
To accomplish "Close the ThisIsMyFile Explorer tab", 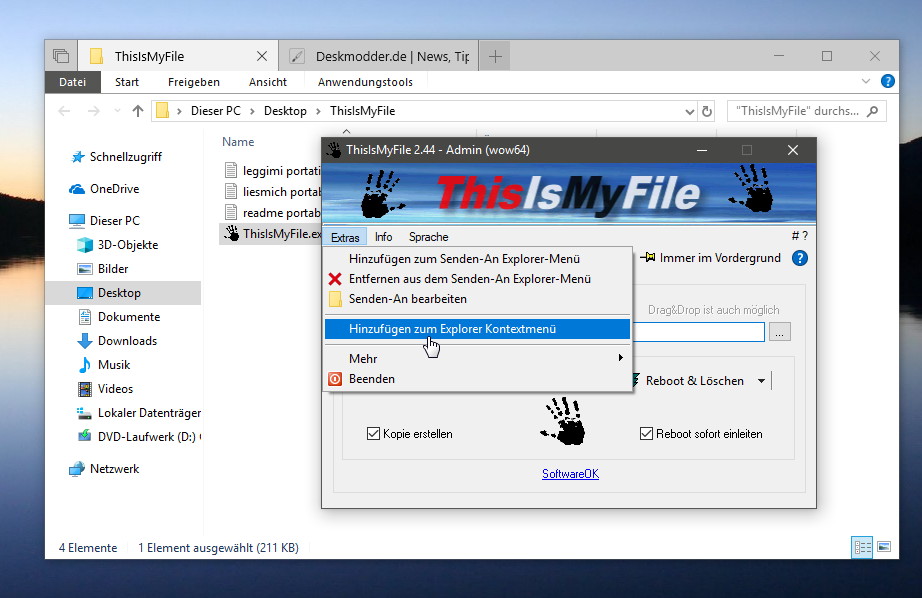I will tap(262, 56).
